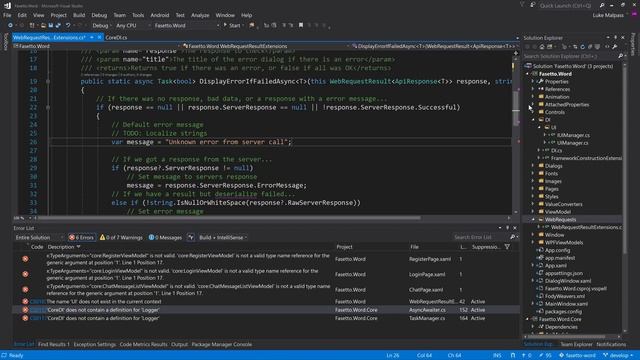Screen dimensions: 640x360
Task: Select UIManager.cs in Solution Explorer
Action: (573, 143)
